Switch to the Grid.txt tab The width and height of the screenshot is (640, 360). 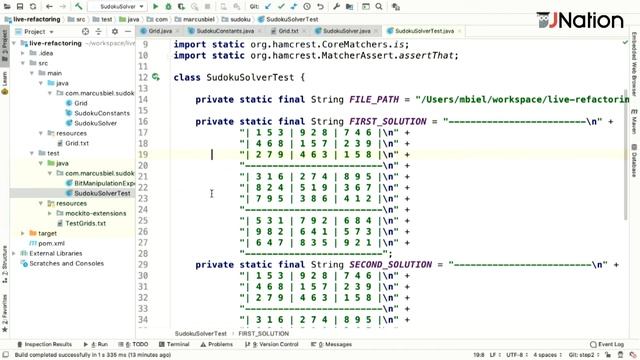point(288,31)
